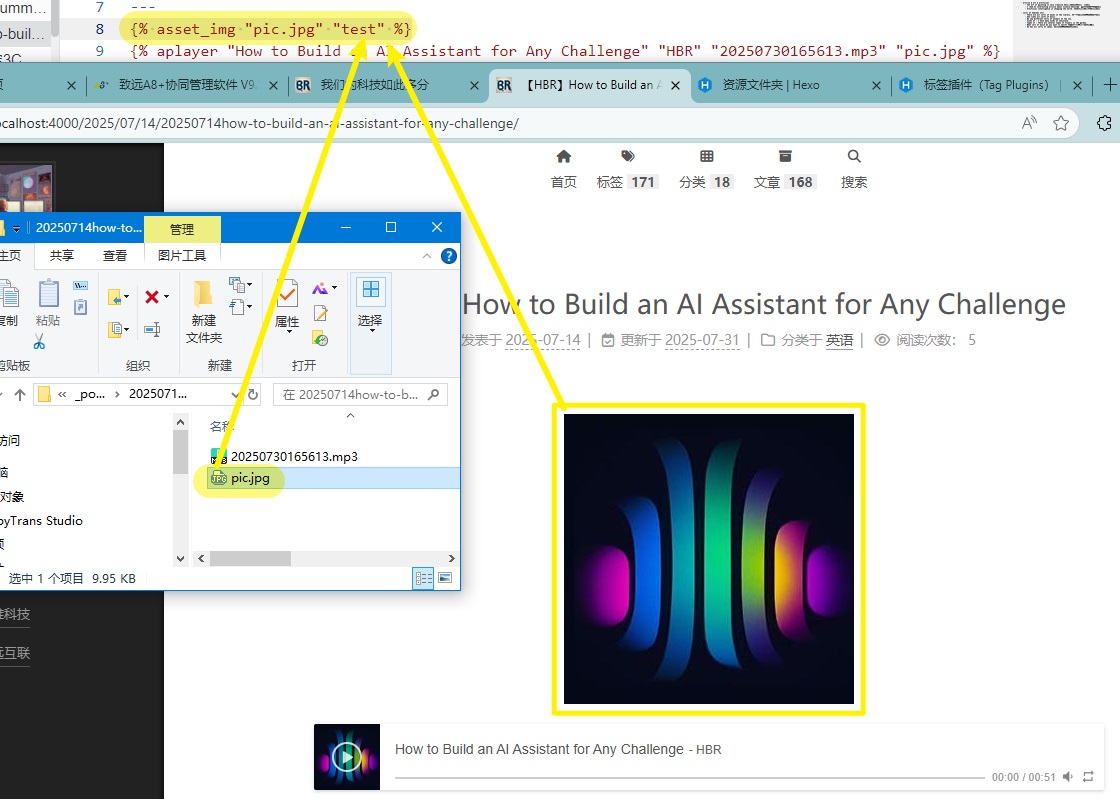Close the 【HBR】How to Build browser tab
The image size is (1120, 799).
point(675,86)
